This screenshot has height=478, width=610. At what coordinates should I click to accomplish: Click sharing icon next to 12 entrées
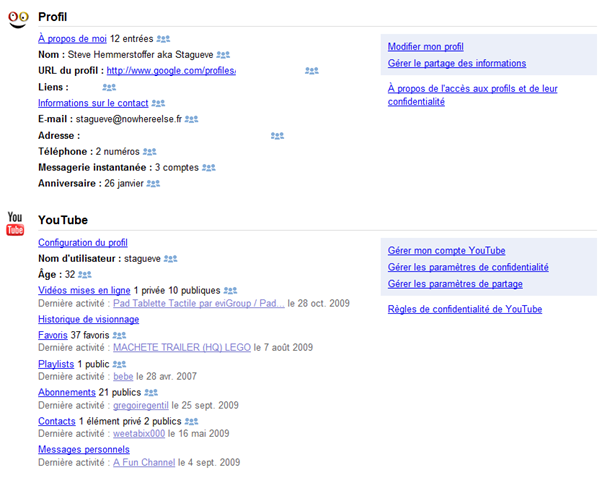(163, 39)
